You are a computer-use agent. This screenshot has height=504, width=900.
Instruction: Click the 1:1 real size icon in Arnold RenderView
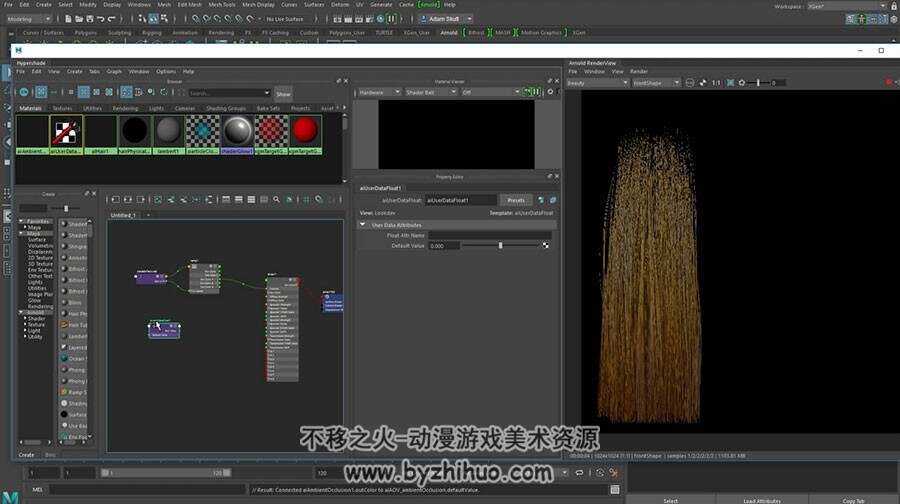716,83
